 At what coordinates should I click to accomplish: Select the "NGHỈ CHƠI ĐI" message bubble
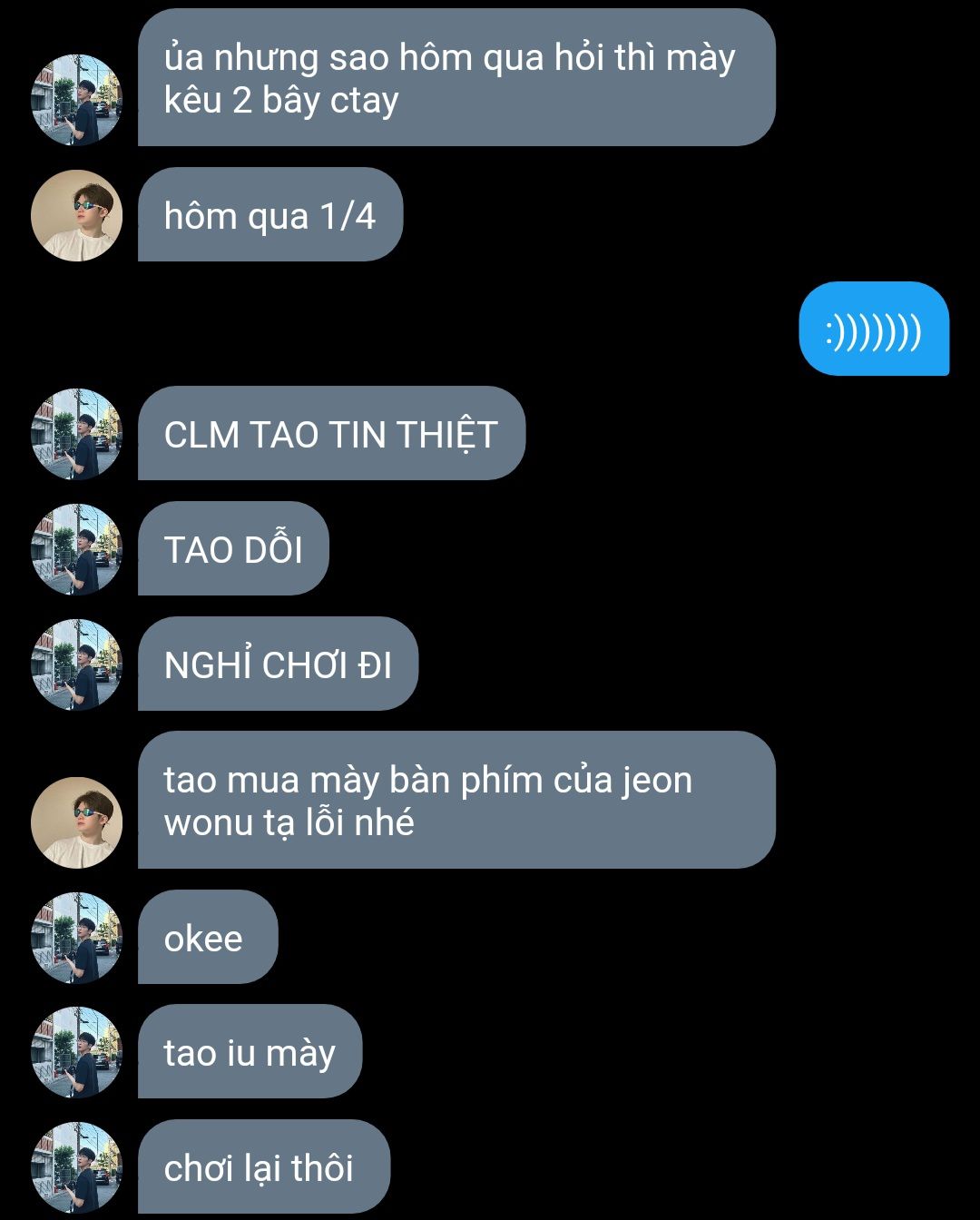(278, 664)
